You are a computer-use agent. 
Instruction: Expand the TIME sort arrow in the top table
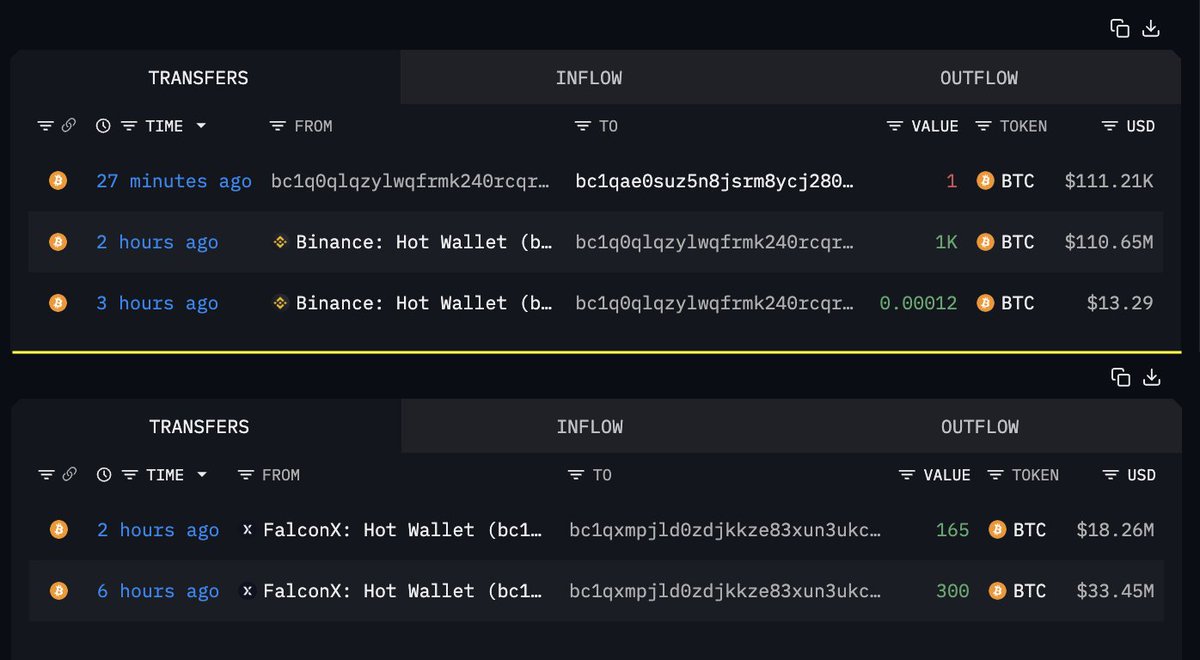click(201, 126)
